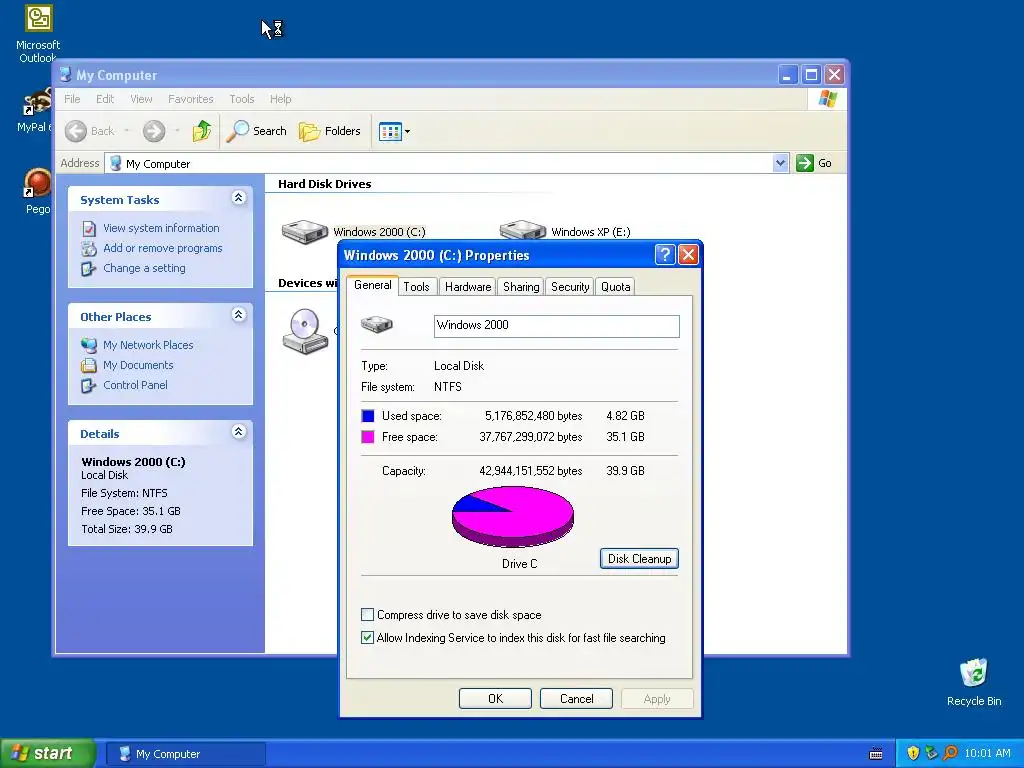Select the Windows XP (E:) drive icon
Viewport: 1024px width, 768px height.
pos(522,230)
